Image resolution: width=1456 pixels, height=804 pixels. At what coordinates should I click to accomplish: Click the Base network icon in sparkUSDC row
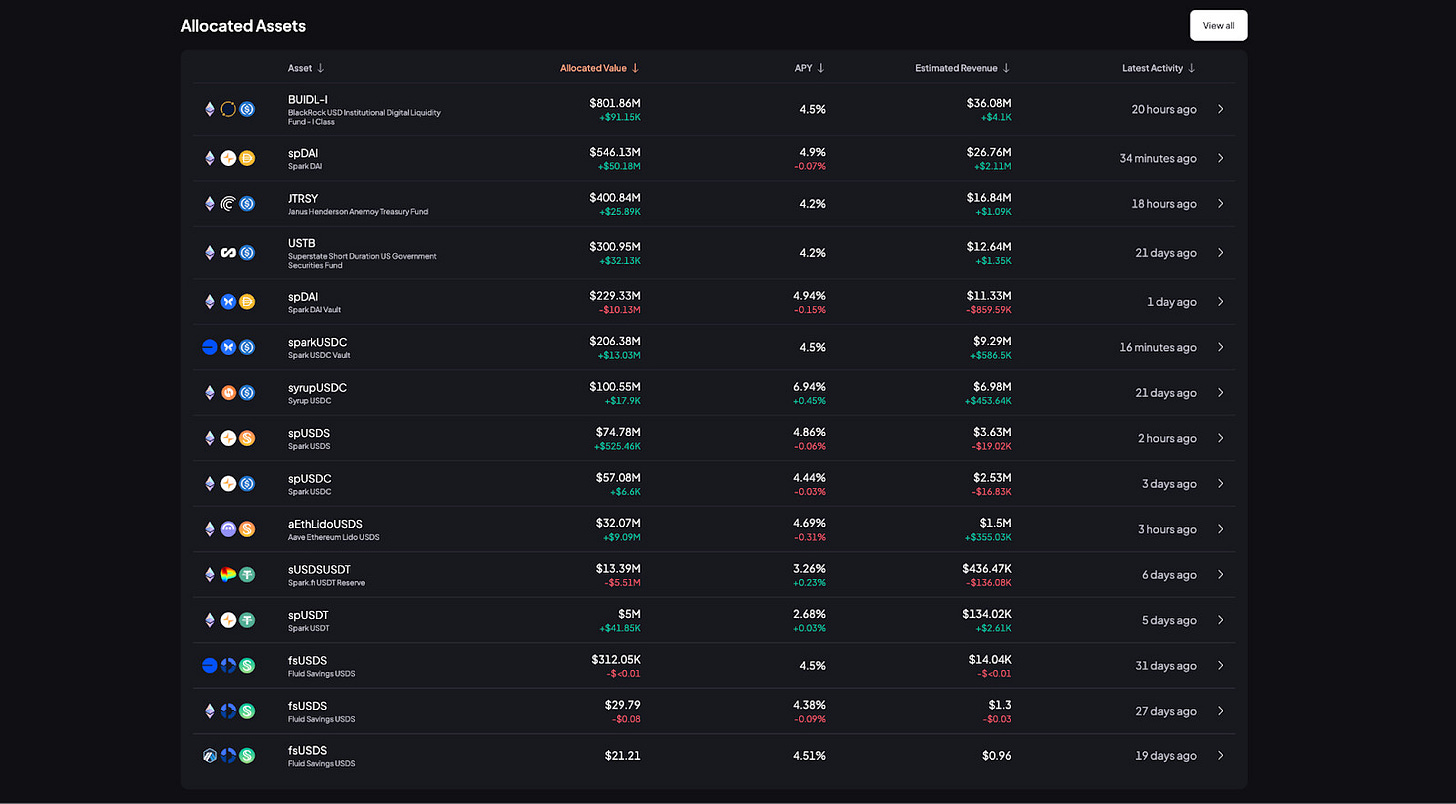209,347
